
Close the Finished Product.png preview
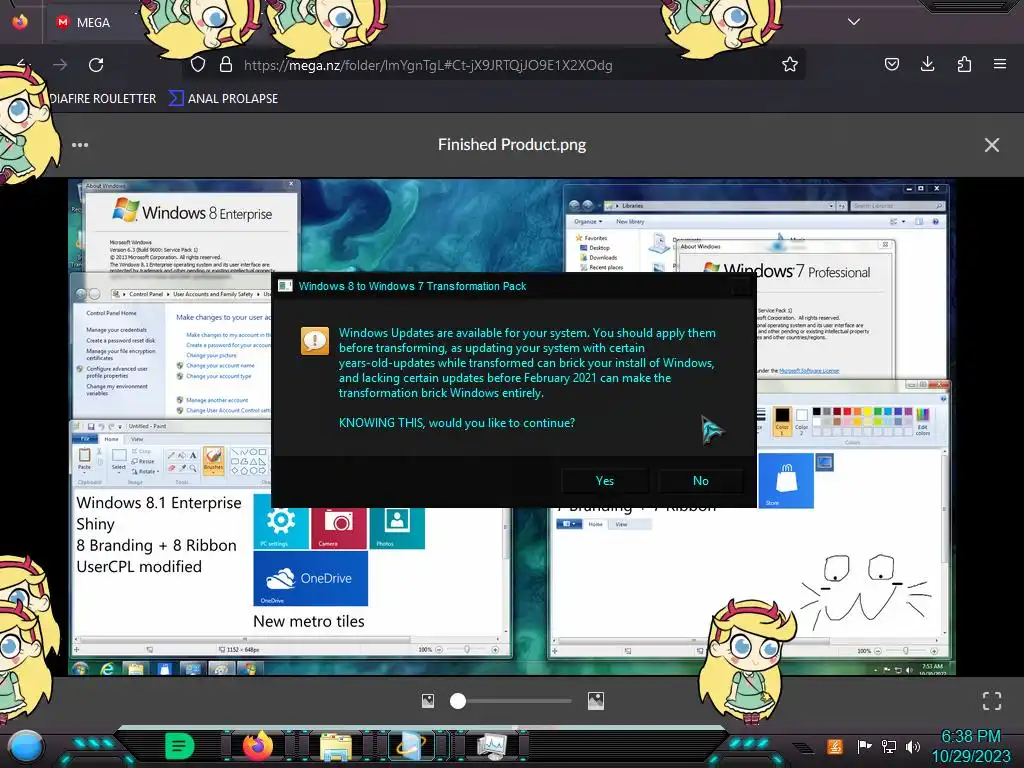(991, 145)
